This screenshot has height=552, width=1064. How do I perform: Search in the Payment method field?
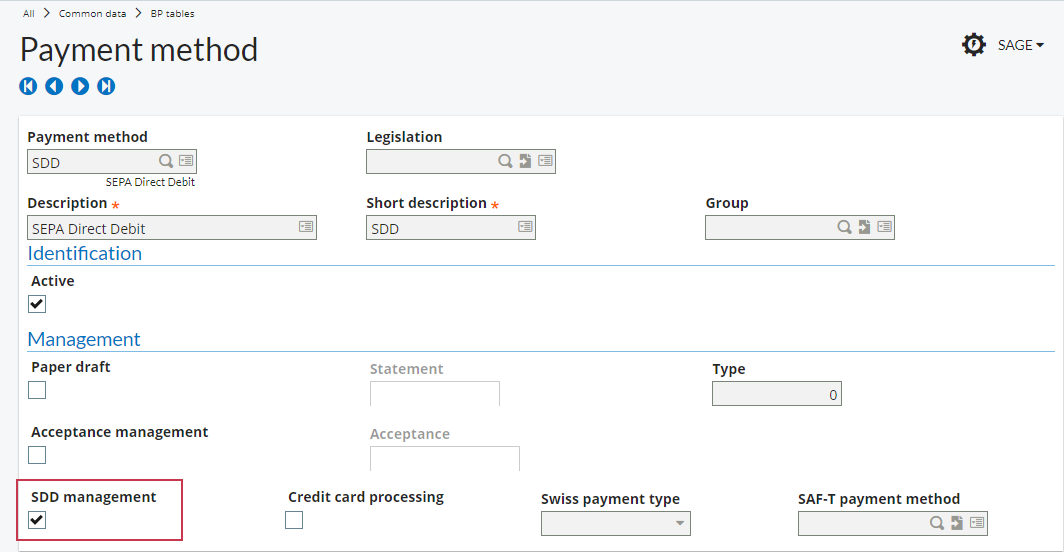click(166, 161)
